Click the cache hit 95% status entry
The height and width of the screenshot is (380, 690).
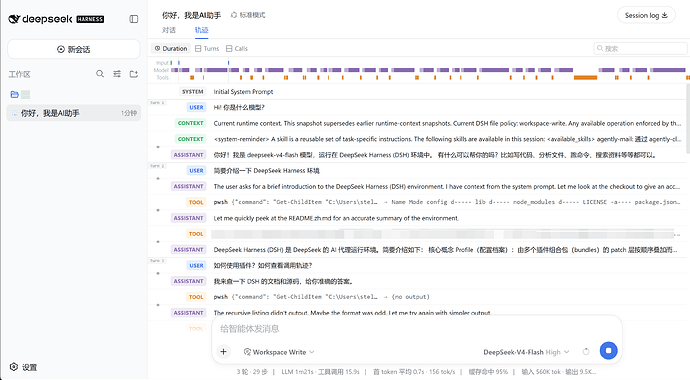(488, 372)
